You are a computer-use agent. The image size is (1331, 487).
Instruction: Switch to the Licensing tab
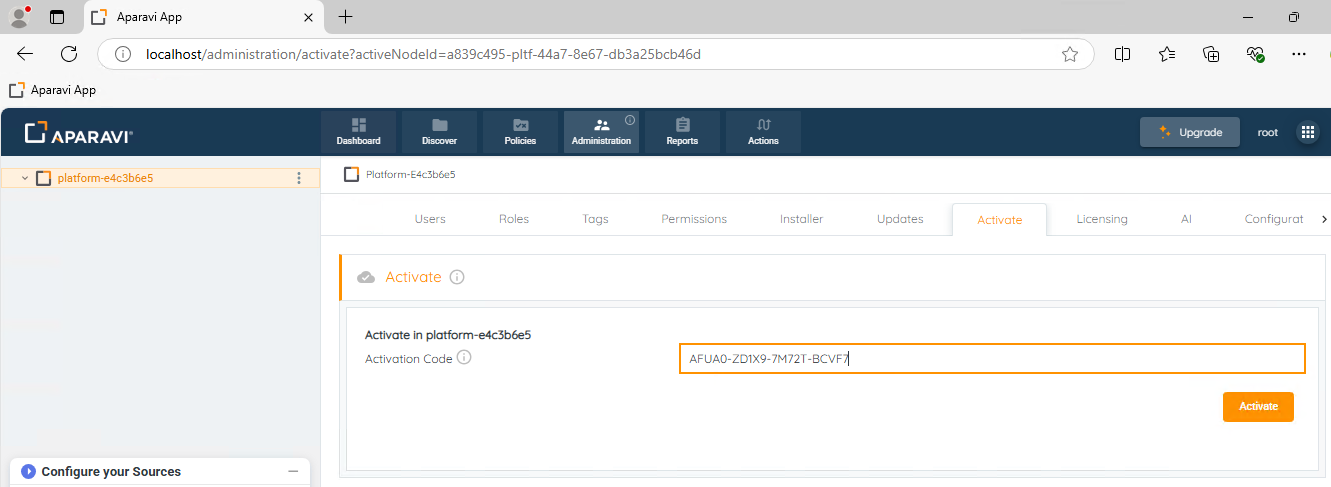[1102, 219]
